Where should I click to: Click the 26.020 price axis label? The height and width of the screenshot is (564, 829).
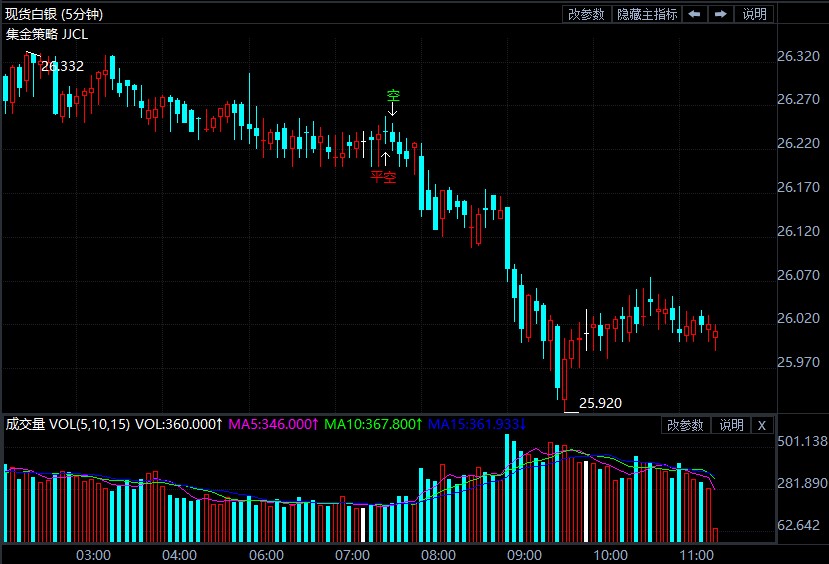point(798,318)
